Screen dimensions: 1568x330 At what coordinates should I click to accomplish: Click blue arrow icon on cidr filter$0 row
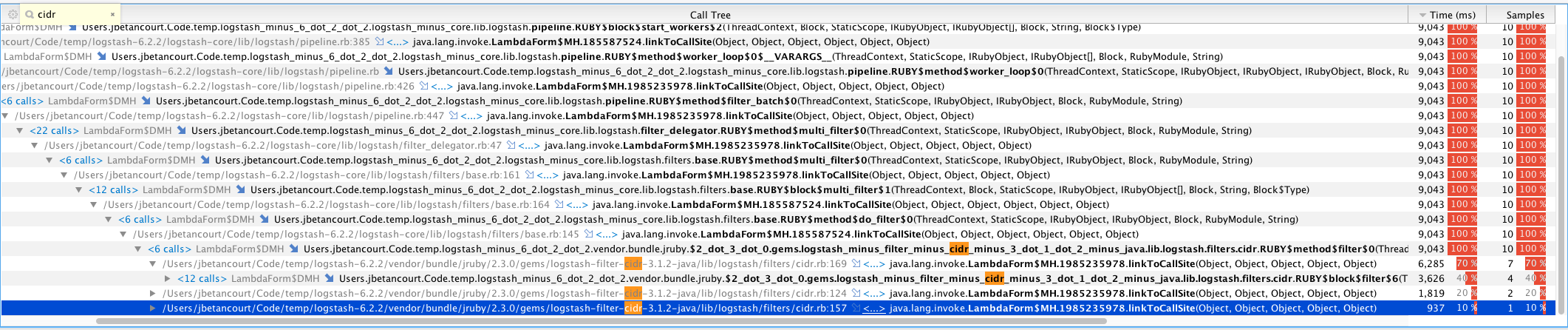click(x=294, y=249)
